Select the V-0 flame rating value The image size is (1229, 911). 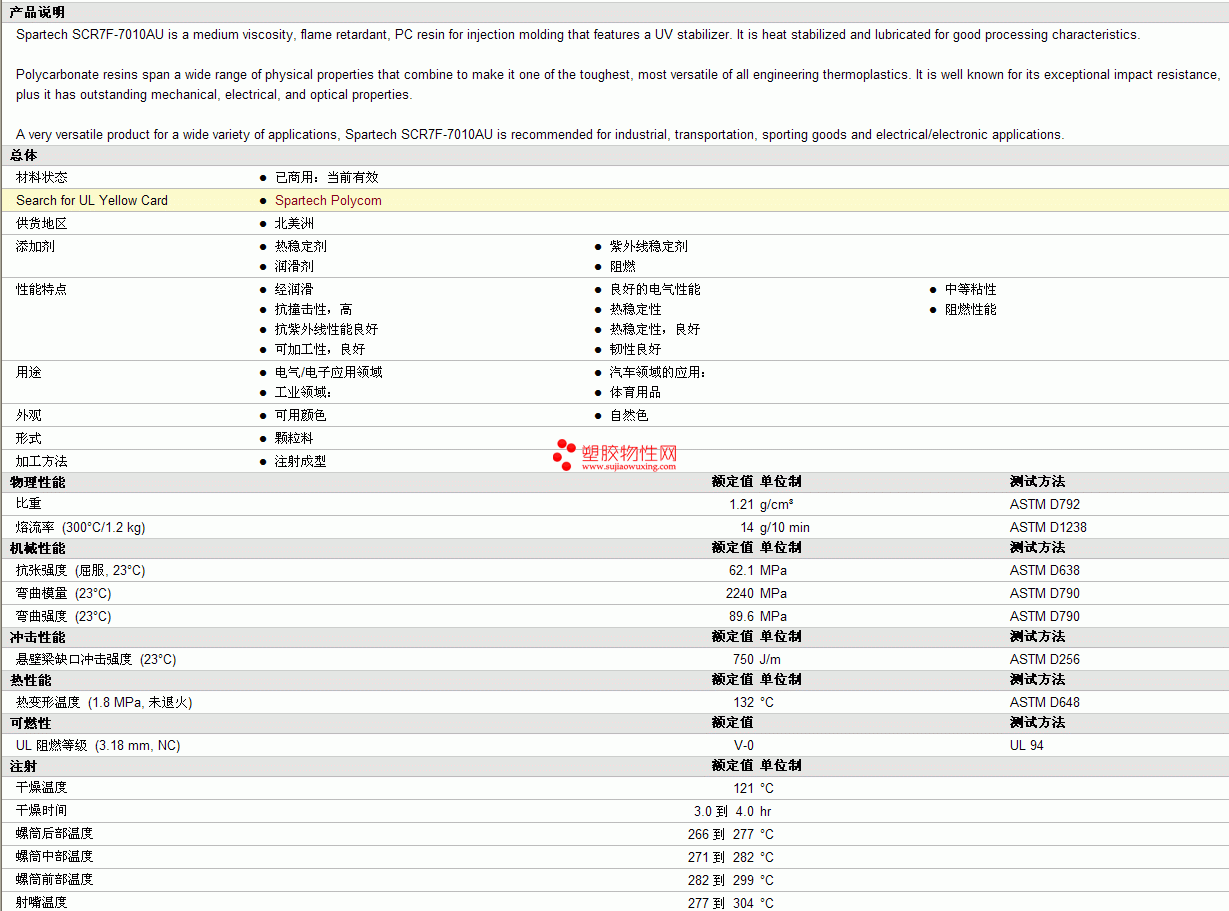(x=744, y=745)
